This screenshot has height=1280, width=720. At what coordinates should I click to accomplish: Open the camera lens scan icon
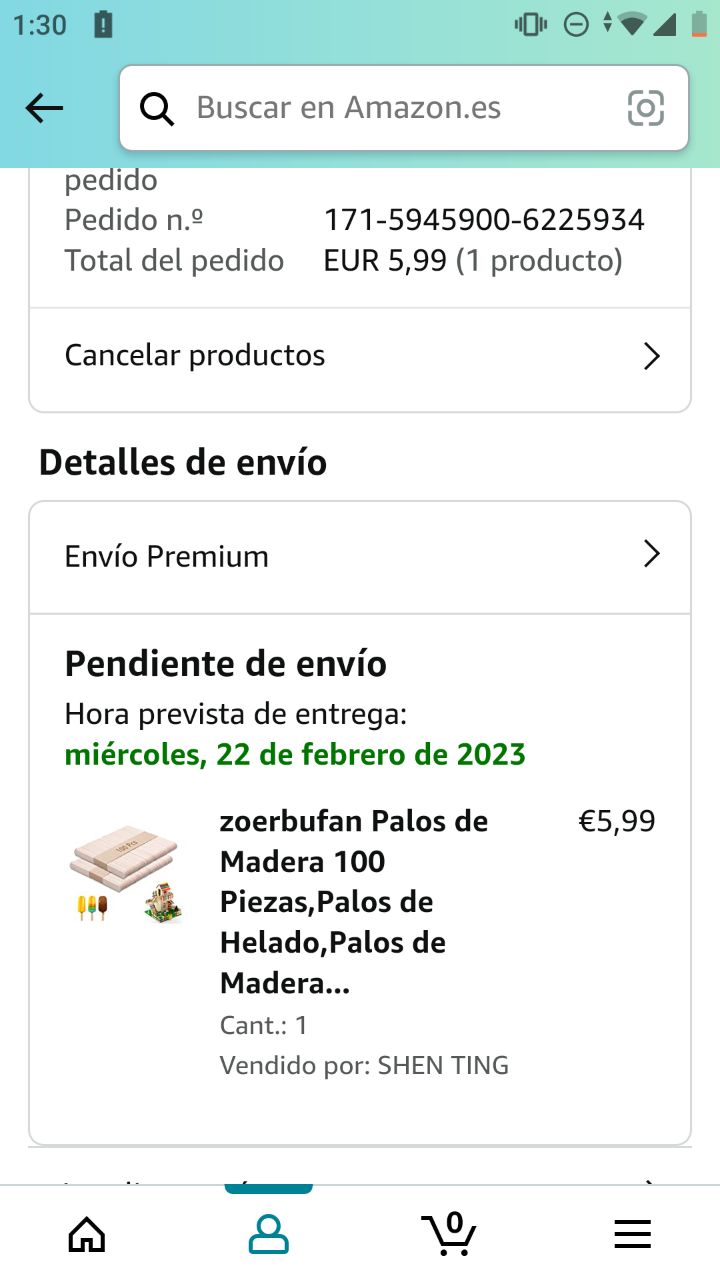pos(646,108)
